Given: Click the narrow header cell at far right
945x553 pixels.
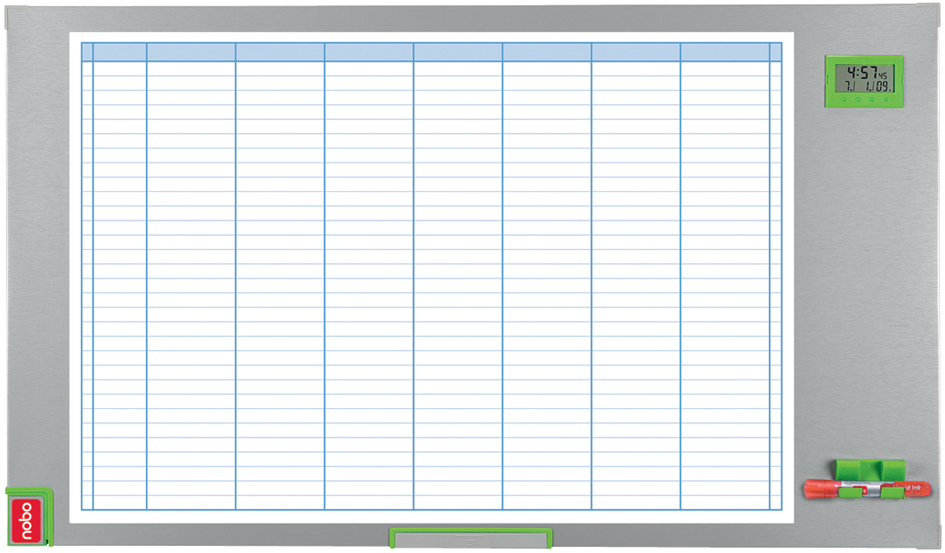Looking at the screenshot, I should pyautogui.click(x=776, y=52).
